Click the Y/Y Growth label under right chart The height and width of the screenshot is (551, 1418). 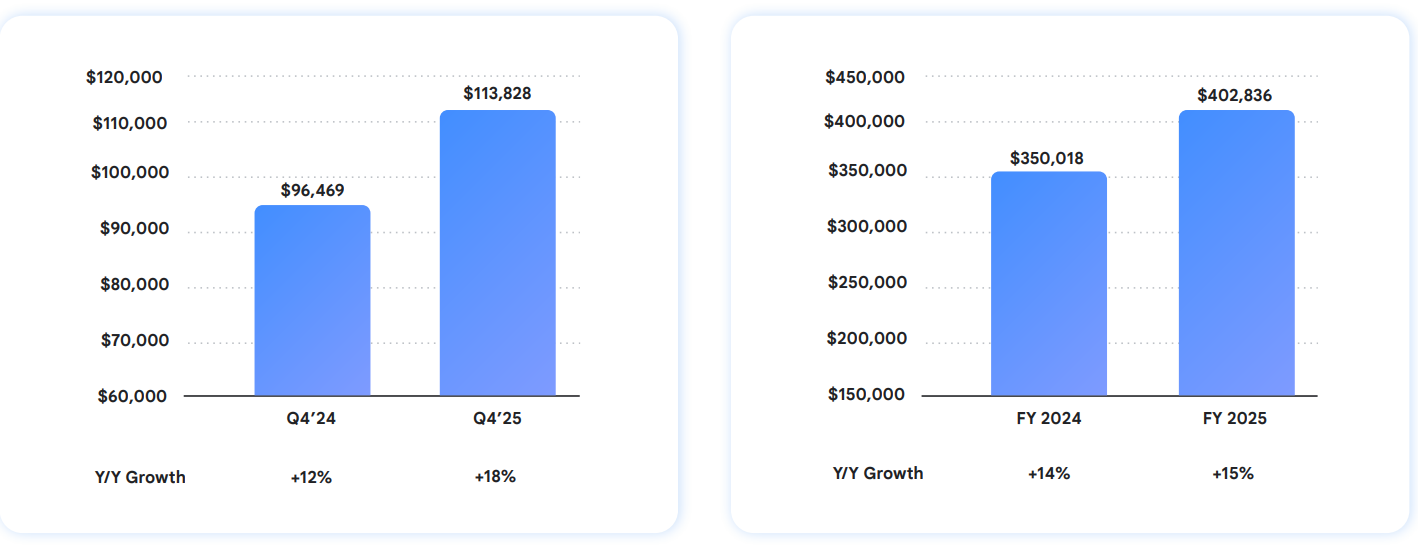[x=878, y=473]
